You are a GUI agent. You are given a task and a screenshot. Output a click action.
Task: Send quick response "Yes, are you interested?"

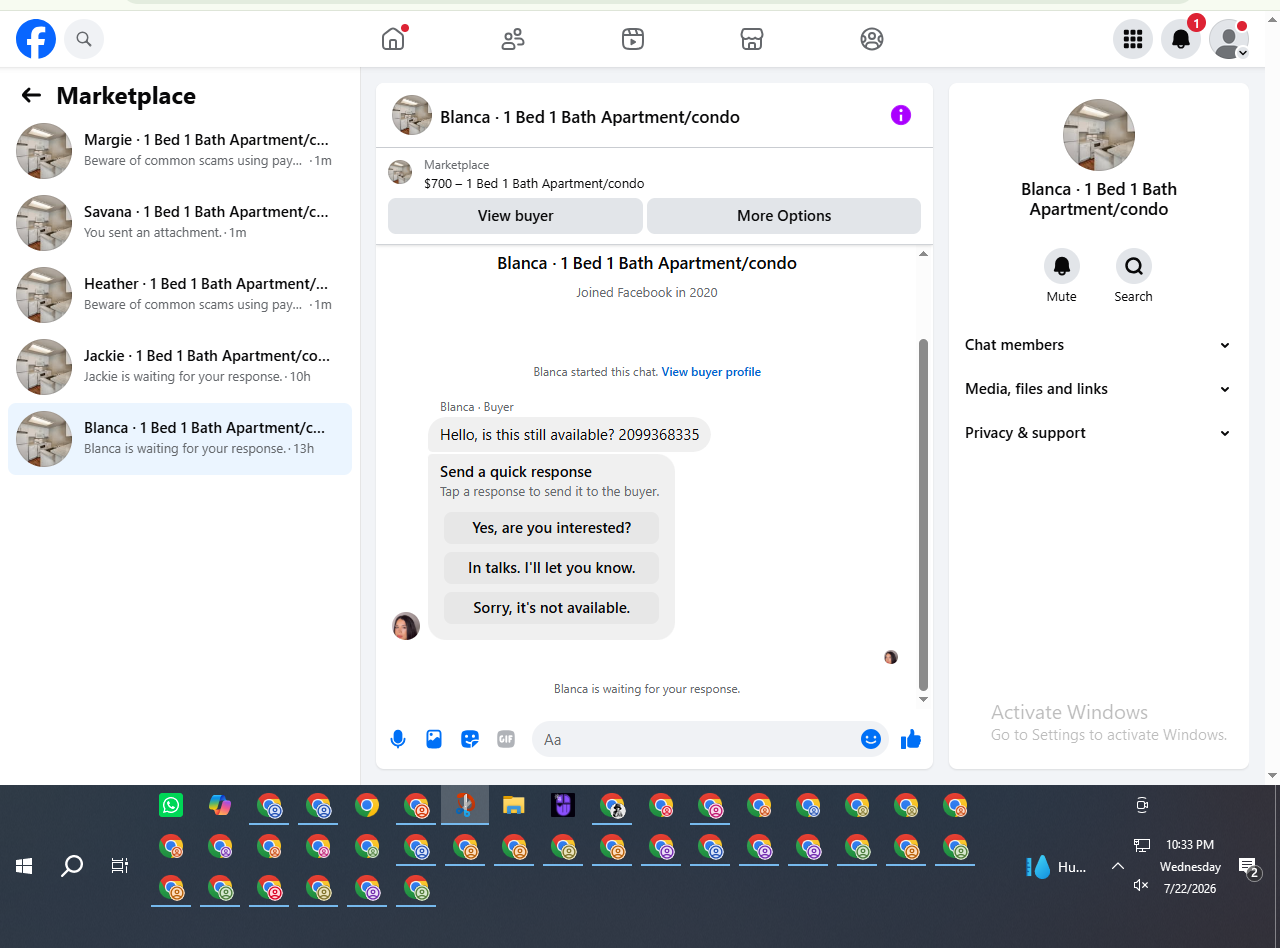click(x=552, y=528)
